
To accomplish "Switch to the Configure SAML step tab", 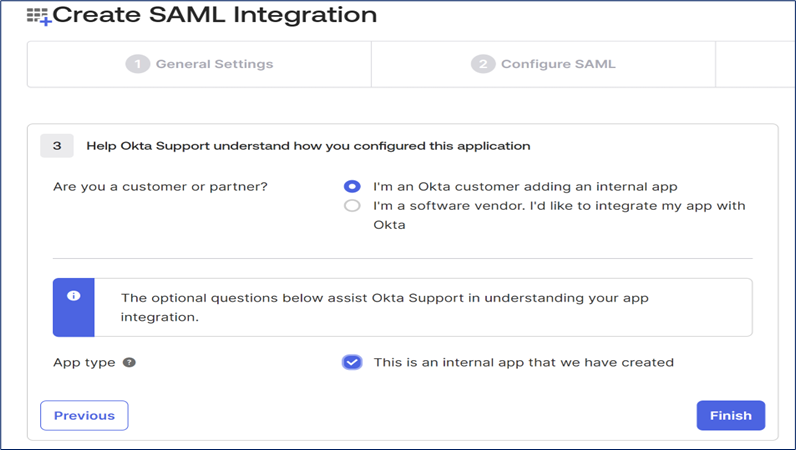I will [544, 64].
